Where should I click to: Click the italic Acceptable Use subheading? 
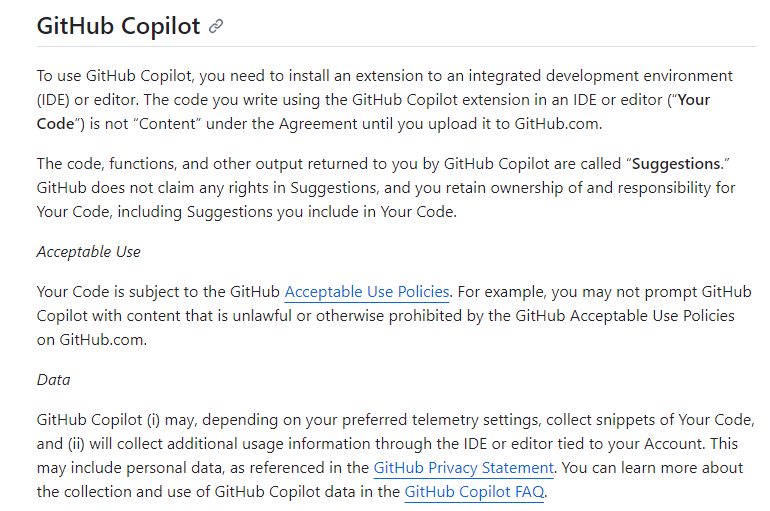click(88, 252)
